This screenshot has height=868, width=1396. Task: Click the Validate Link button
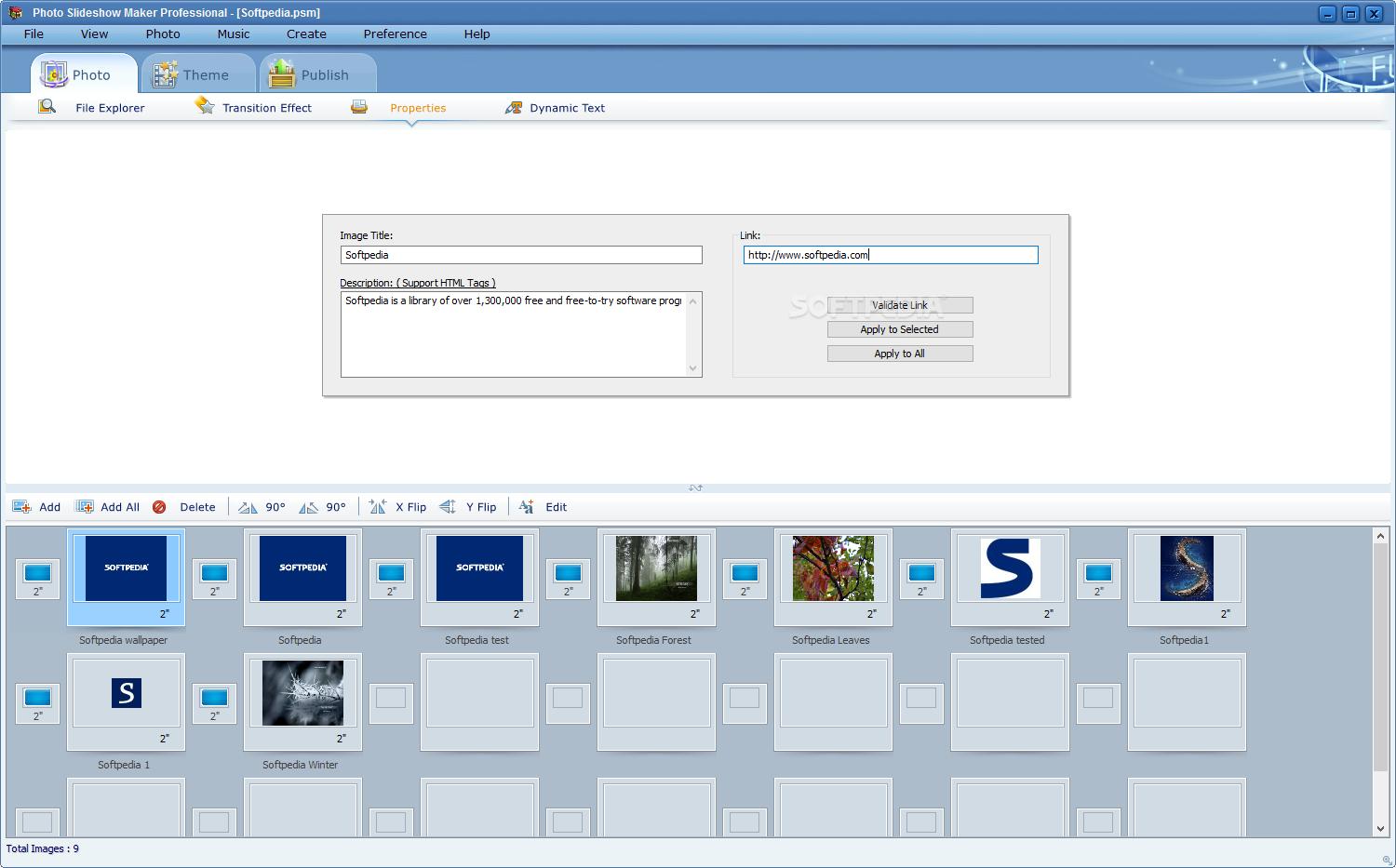[900, 305]
